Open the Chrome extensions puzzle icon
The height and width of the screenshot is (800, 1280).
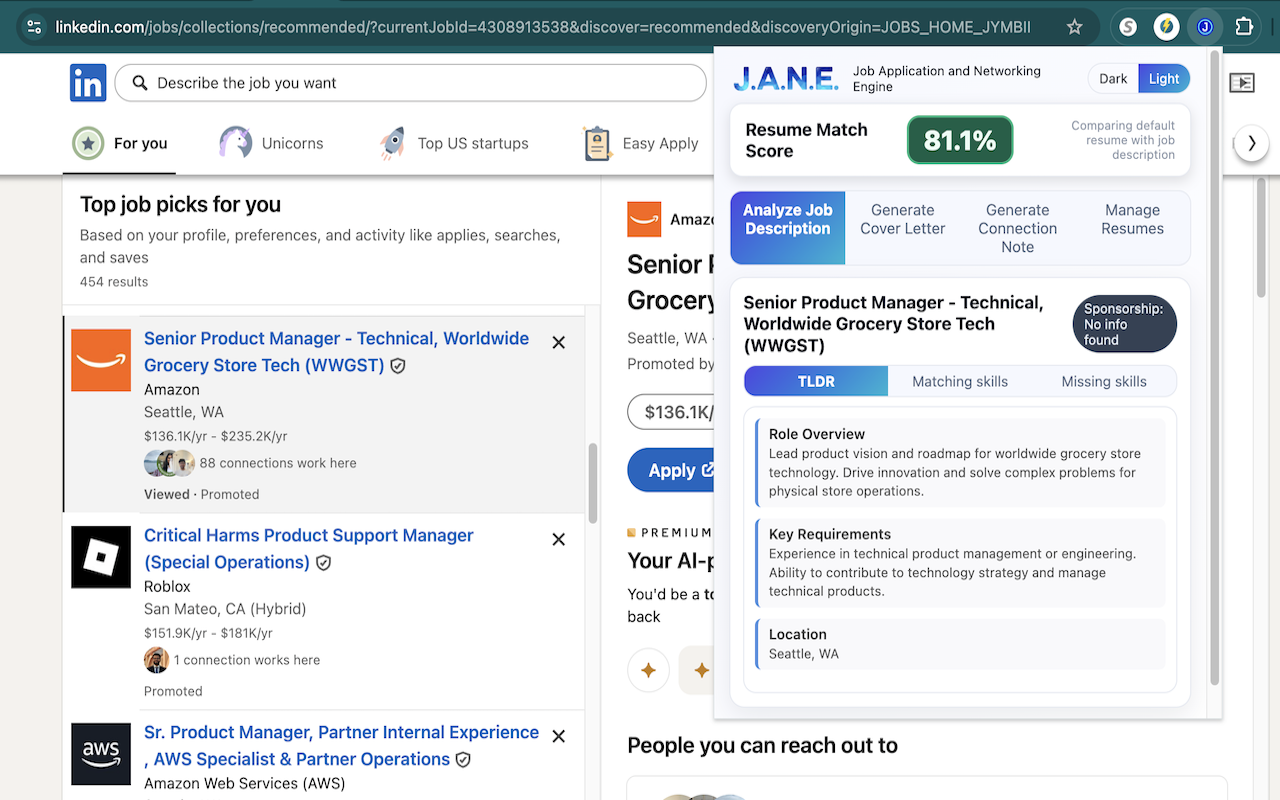[x=1244, y=27]
